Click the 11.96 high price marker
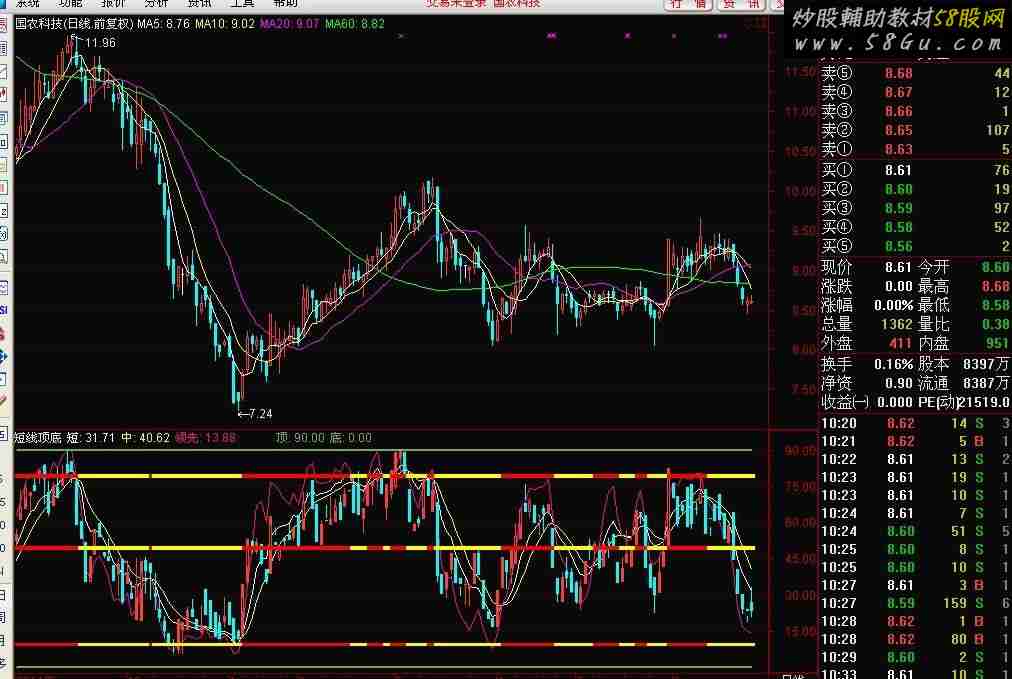 (x=100, y=43)
